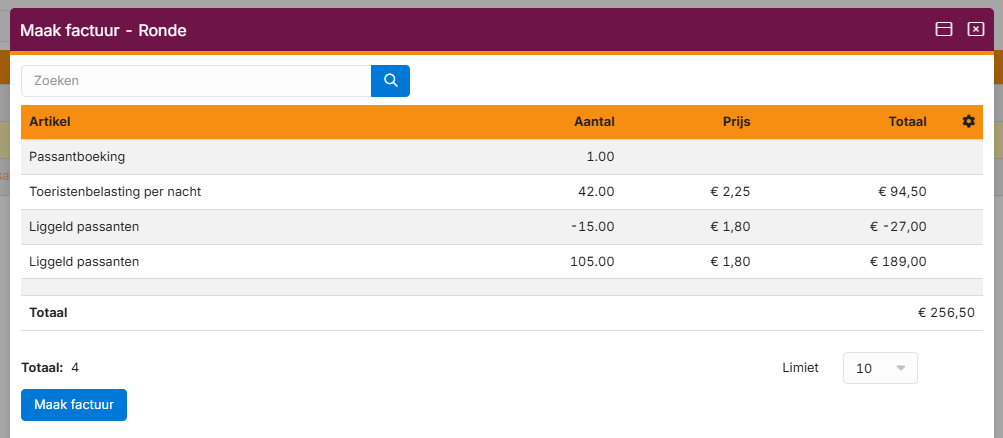Sort by Artikel column header

(50, 122)
